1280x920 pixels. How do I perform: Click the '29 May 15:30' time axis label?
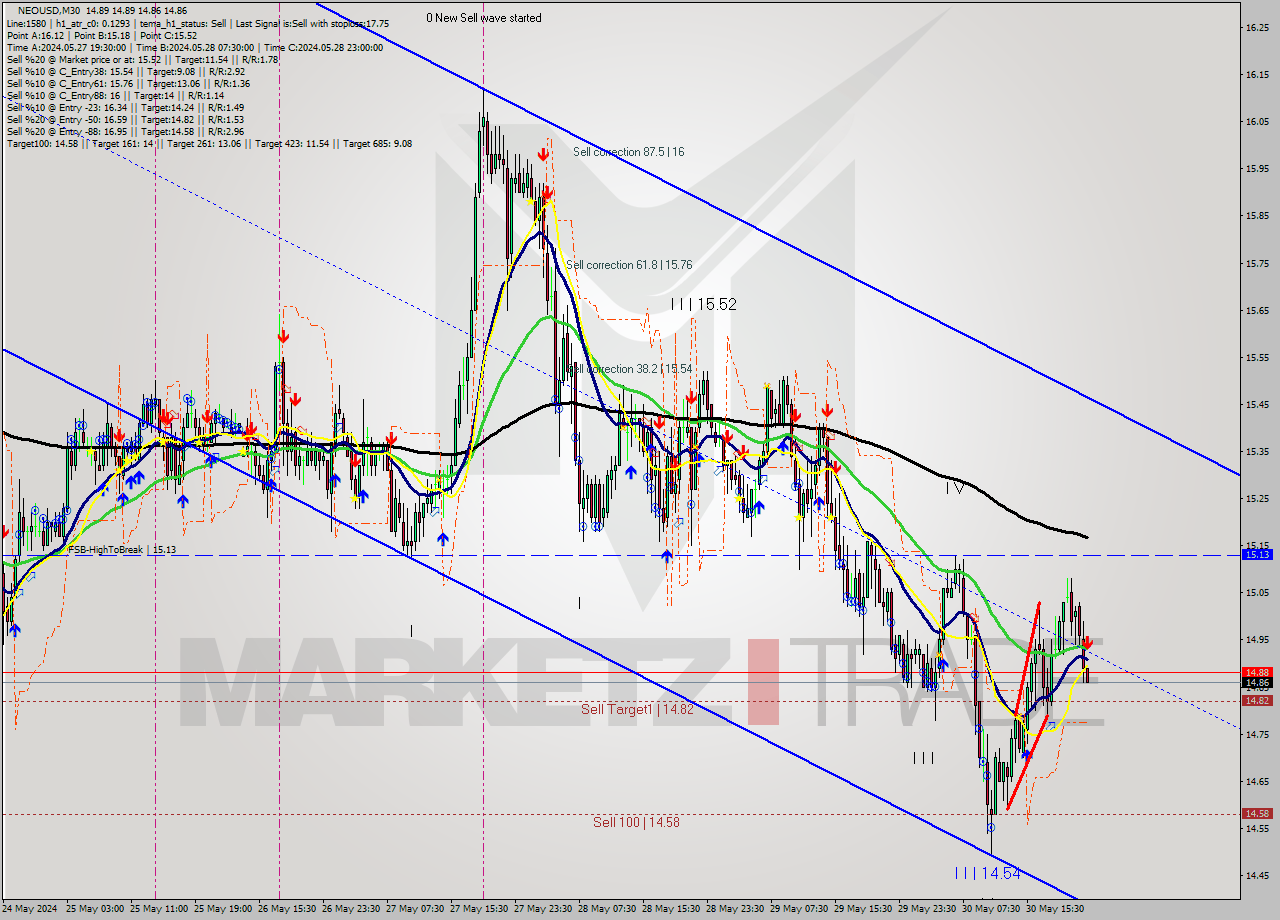pyautogui.click(x=863, y=909)
